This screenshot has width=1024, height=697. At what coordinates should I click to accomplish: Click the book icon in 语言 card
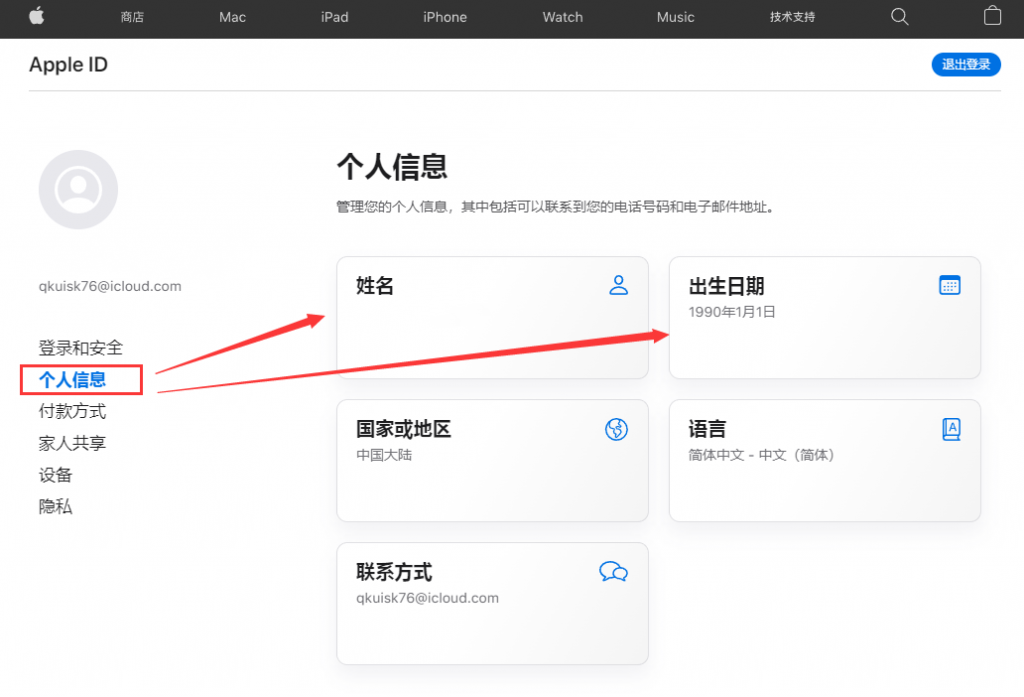tap(950, 430)
